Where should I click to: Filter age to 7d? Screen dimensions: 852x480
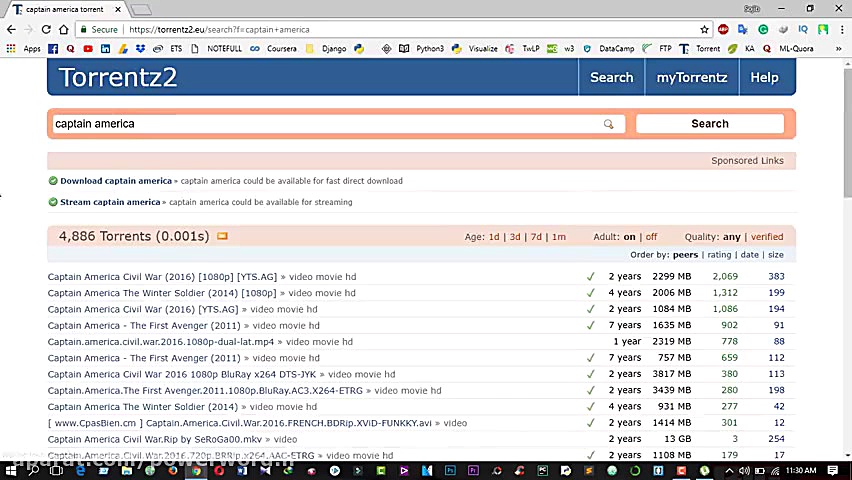[x=536, y=237]
